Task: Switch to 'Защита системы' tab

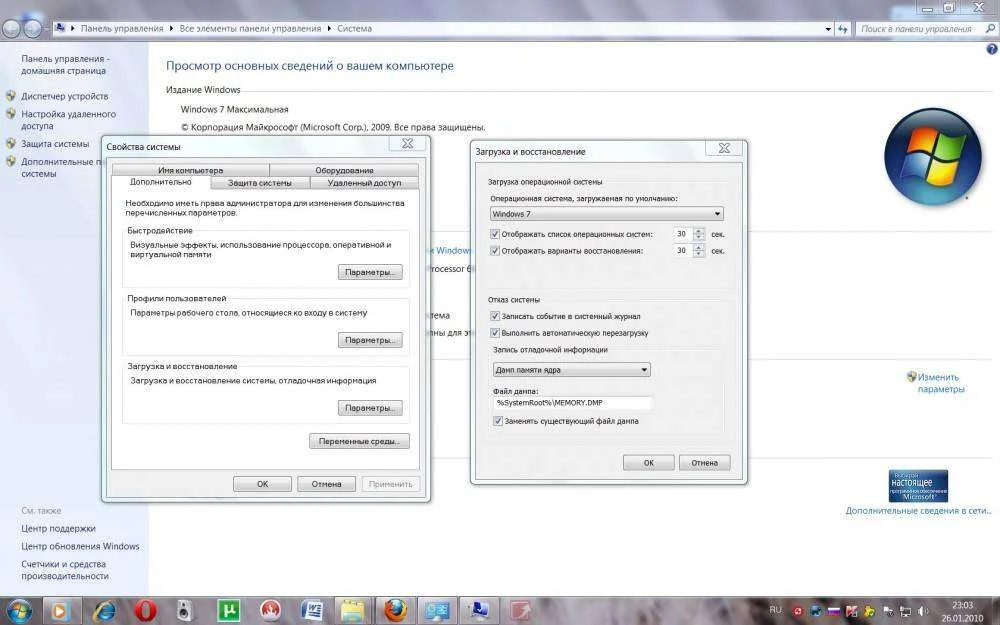Action: tap(260, 182)
